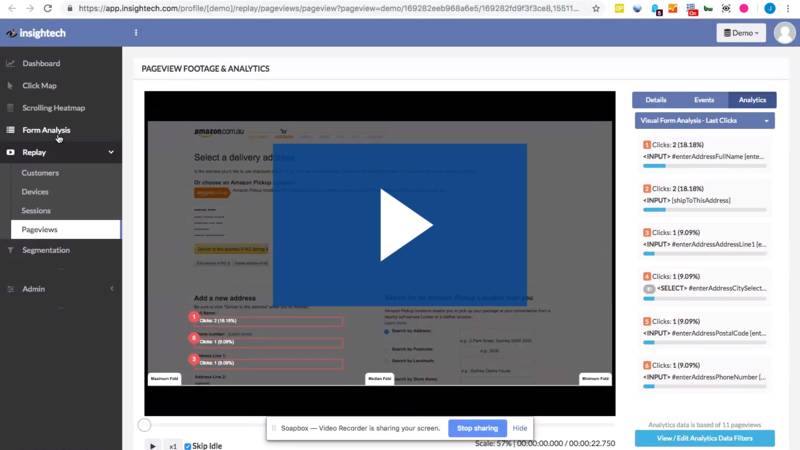Select the enterAddressPostalCode input entry
Image resolution: width=800 pixels, height=450 pixels.
(x=704, y=332)
